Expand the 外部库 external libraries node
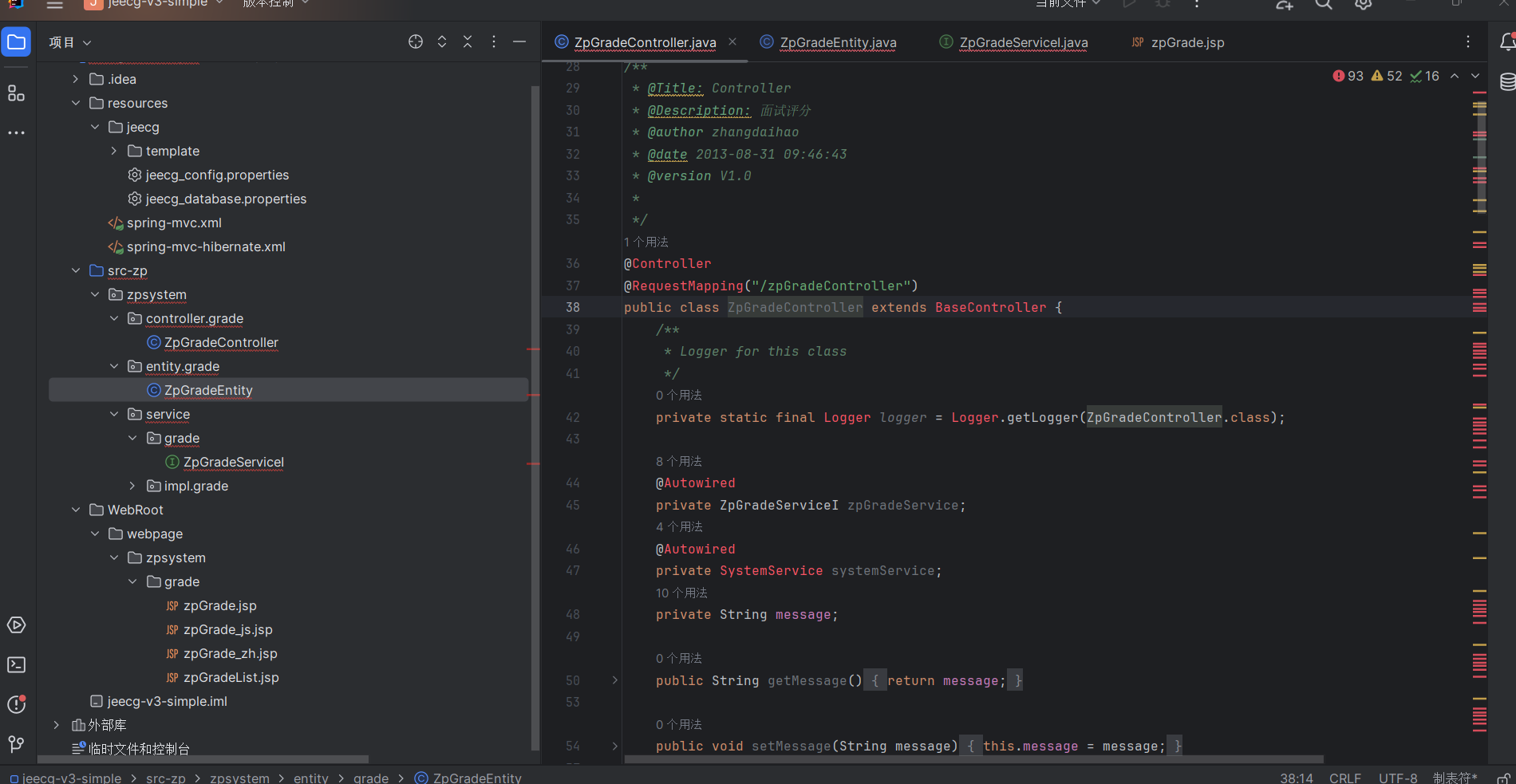The height and width of the screenshot is (784, 1516). pyautogui.click(x=57, y=725)
